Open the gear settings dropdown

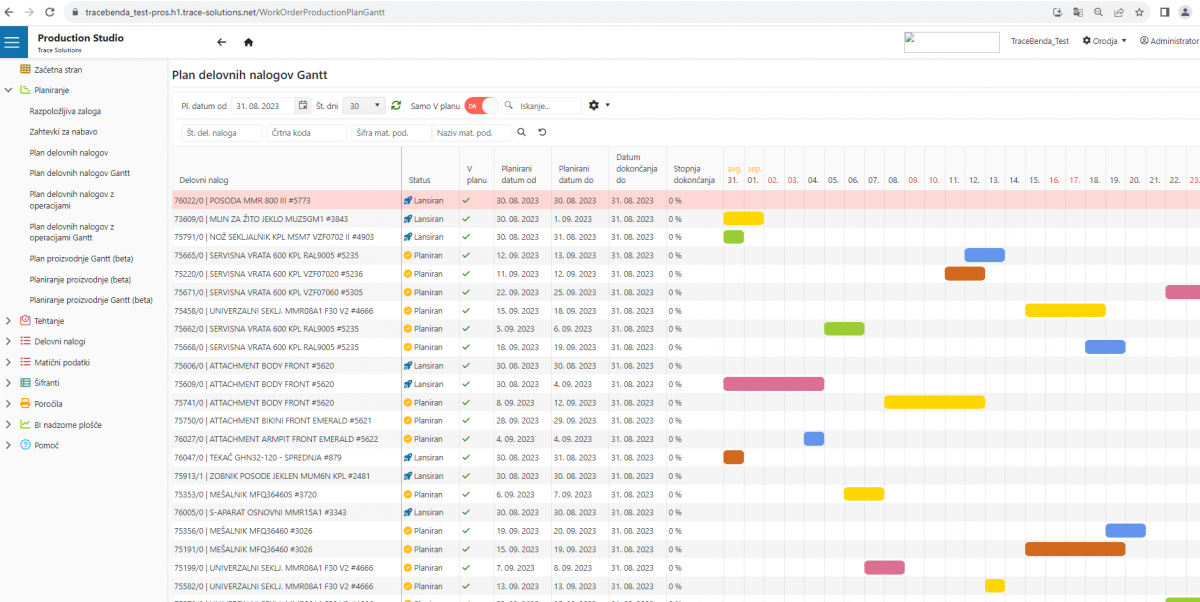pos(598,105)
